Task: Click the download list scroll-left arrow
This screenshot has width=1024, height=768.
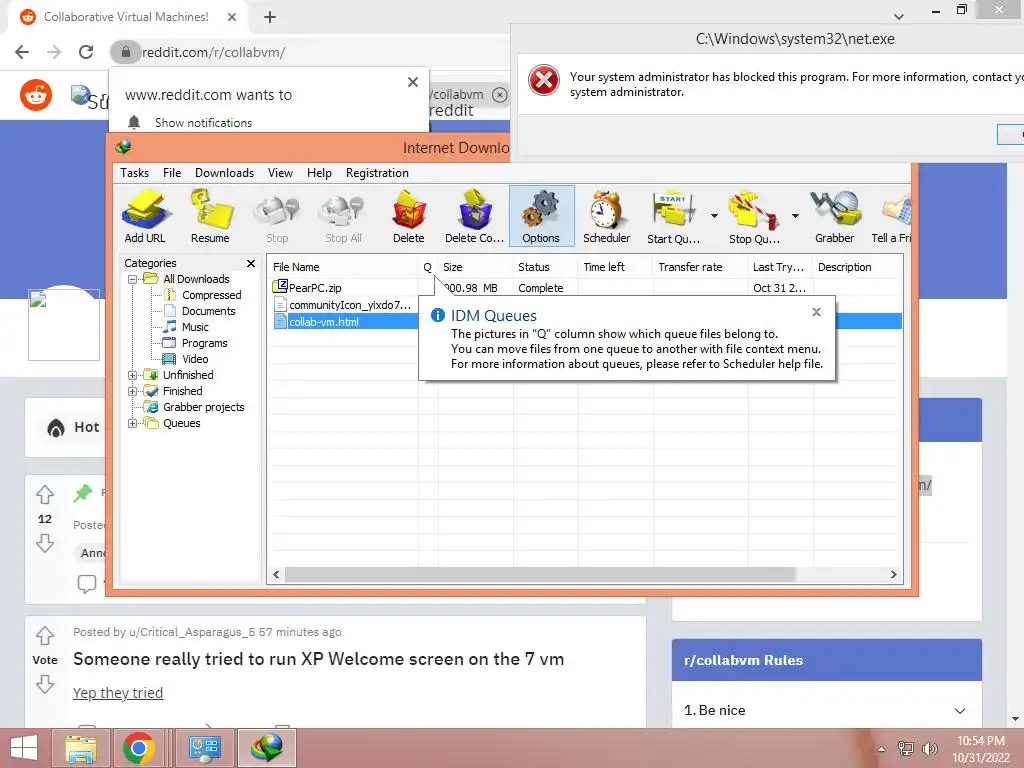Action: pos(276,575)
